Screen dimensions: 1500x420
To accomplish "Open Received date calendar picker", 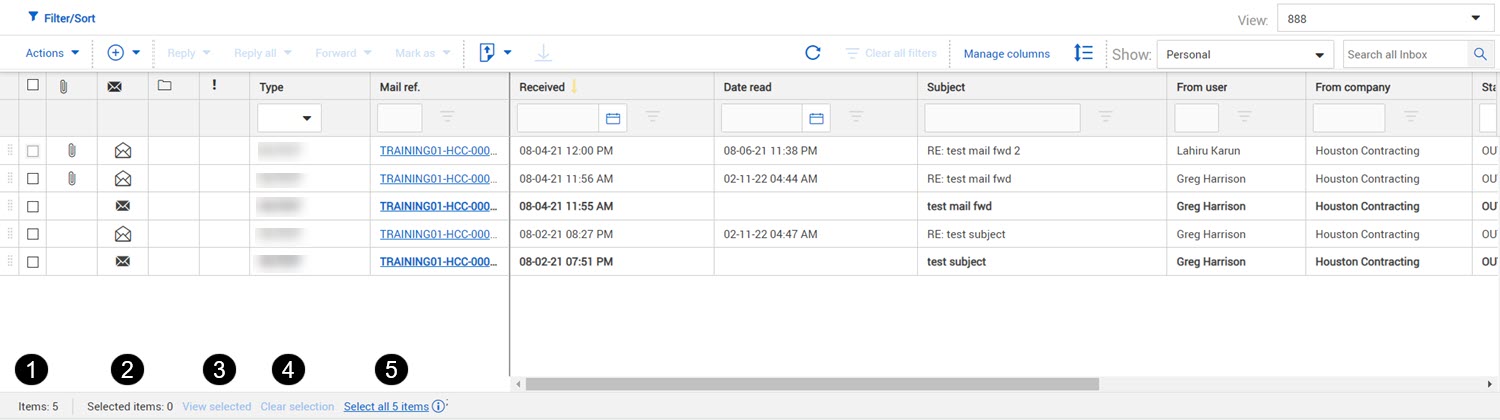I will tap(613, 118).
